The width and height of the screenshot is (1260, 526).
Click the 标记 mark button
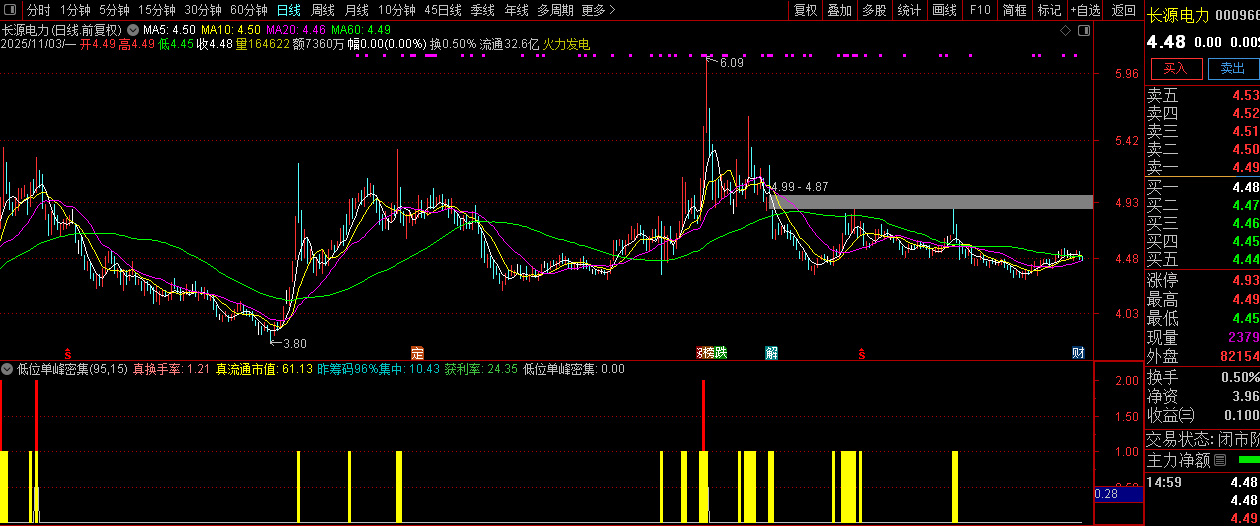1049,10
